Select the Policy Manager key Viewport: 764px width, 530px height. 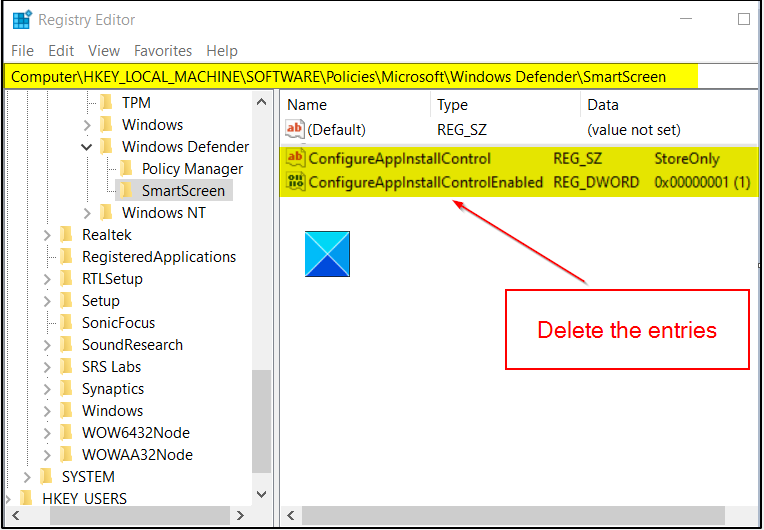(x=192, y=169)
